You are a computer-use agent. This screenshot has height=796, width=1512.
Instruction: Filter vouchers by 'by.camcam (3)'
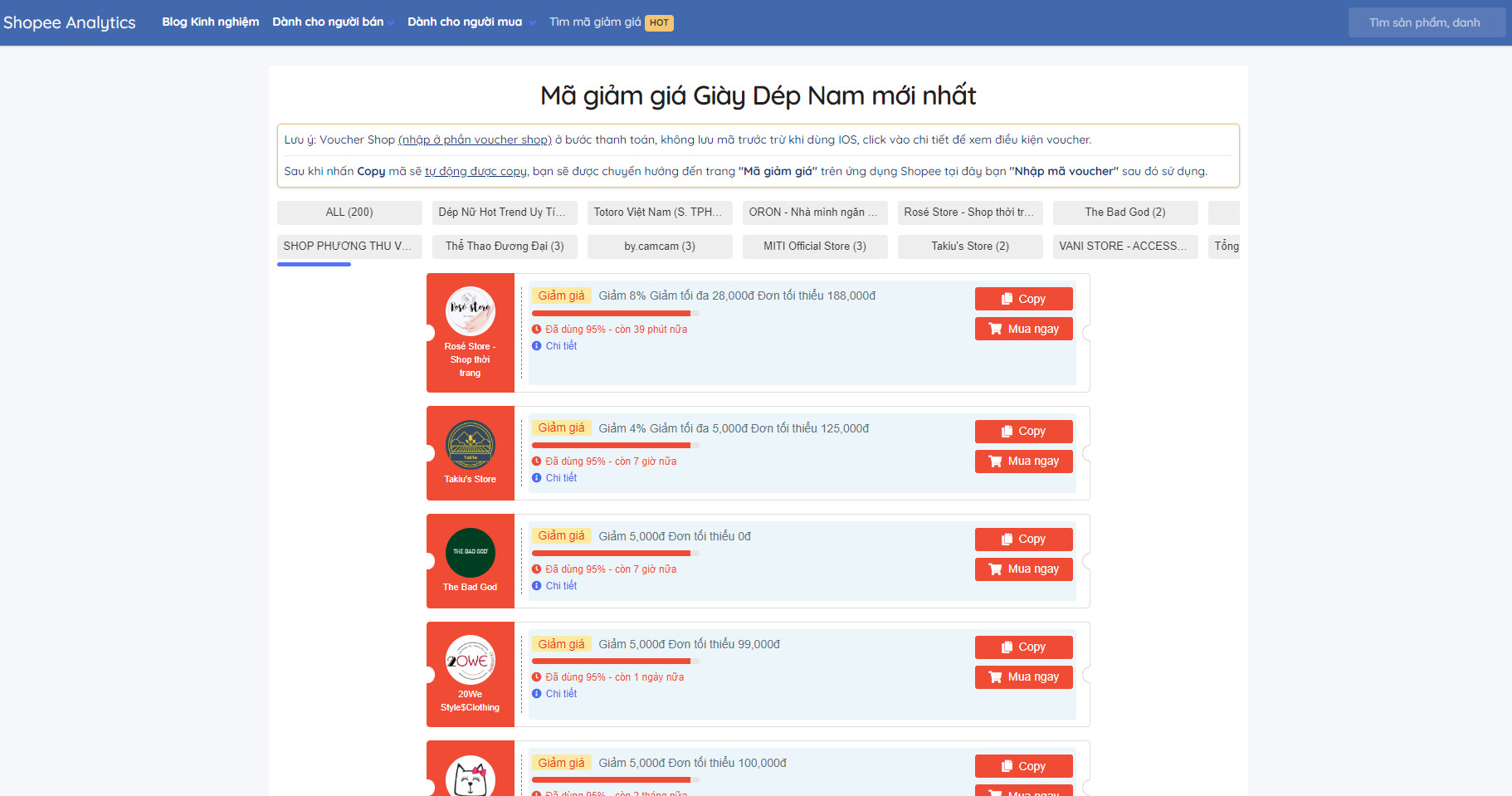660,247
